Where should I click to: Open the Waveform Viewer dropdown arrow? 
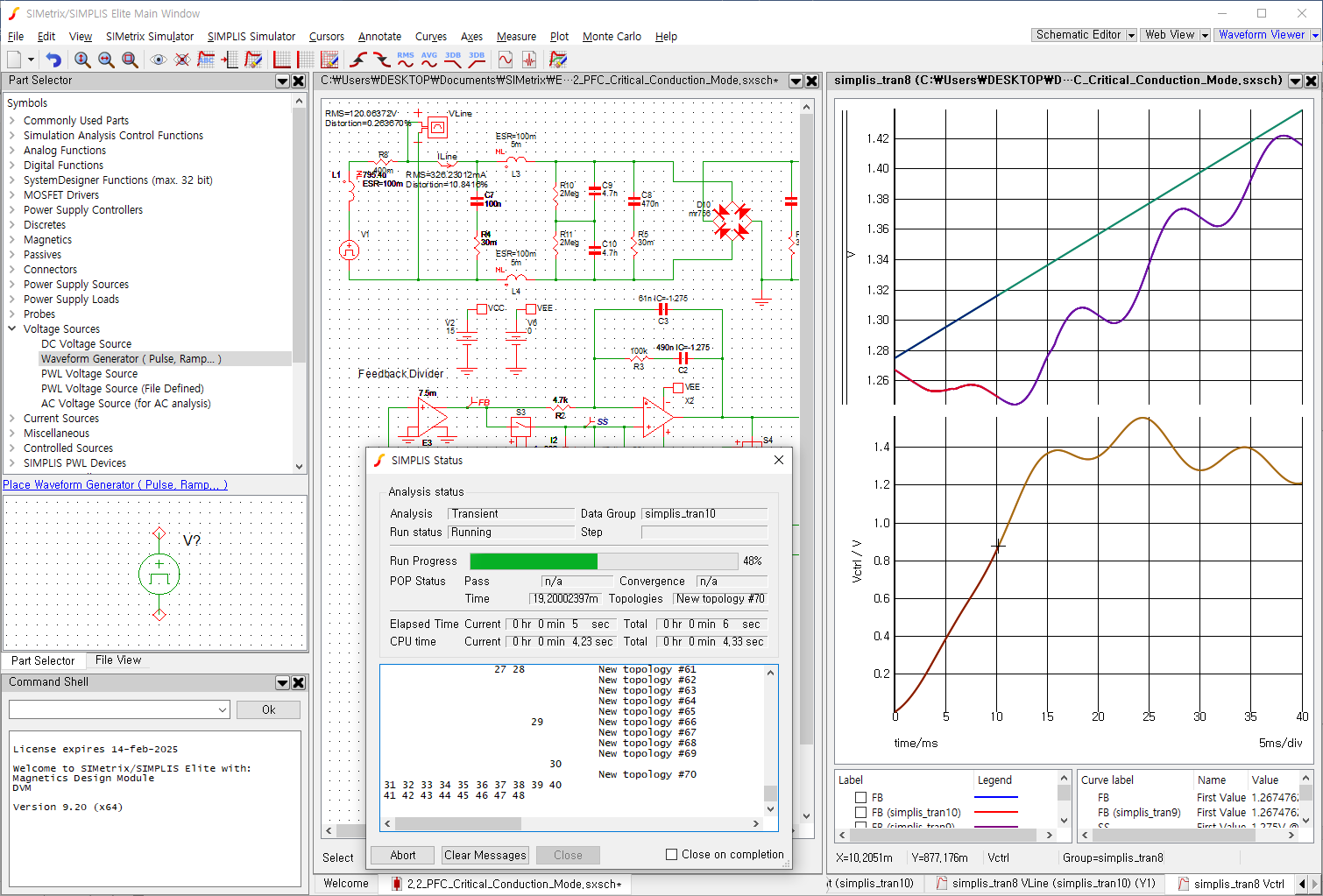click(1315, 35)
